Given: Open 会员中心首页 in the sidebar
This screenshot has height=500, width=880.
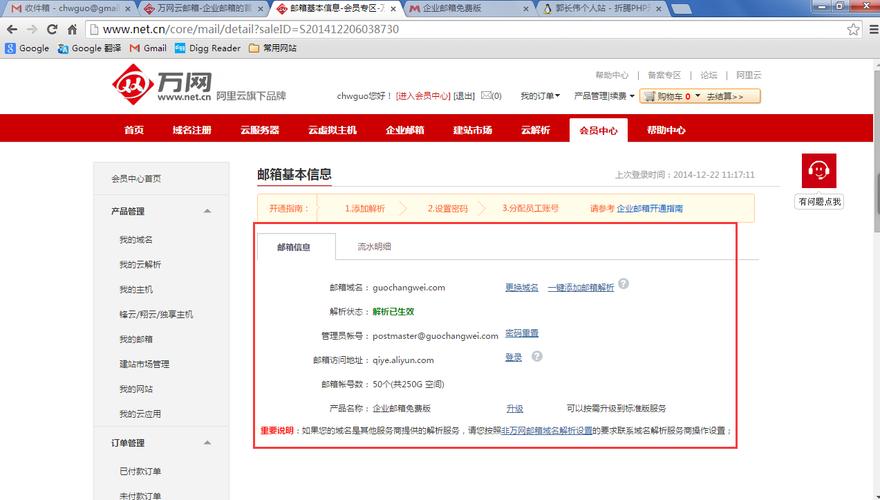Looking at the screenshot, I should coord(136,179).
